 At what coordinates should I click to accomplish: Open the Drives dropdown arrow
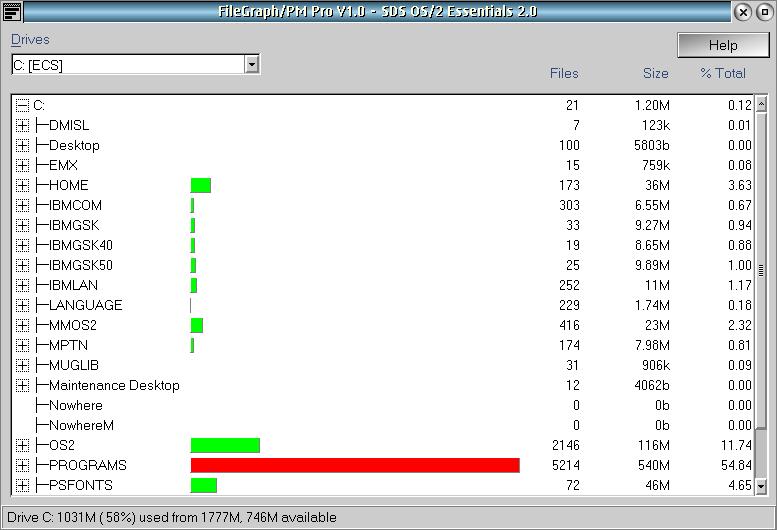pos(252,64)
